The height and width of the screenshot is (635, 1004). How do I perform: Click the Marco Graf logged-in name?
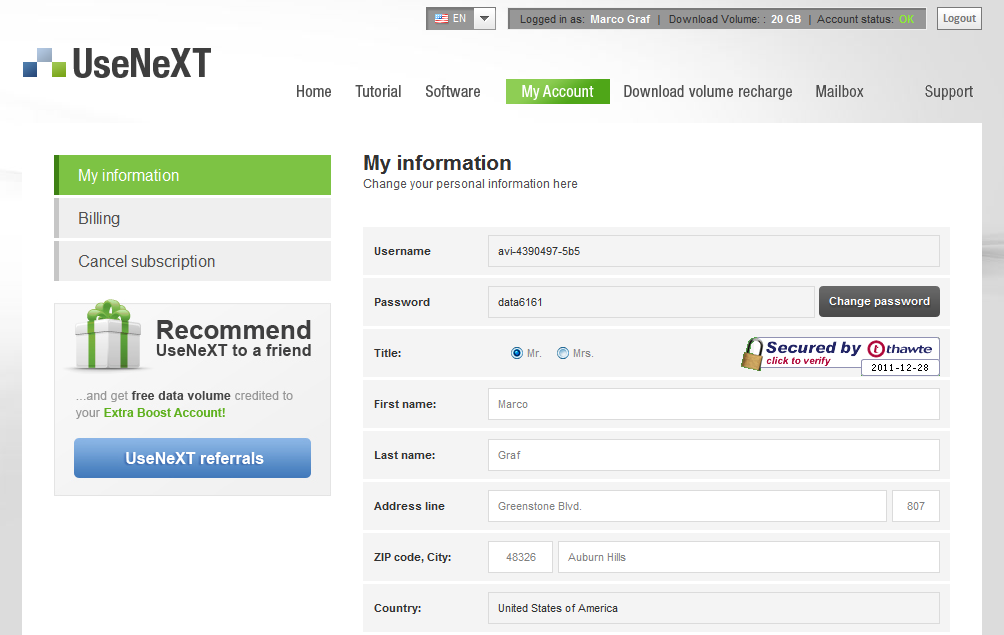[x=620, y=19]
